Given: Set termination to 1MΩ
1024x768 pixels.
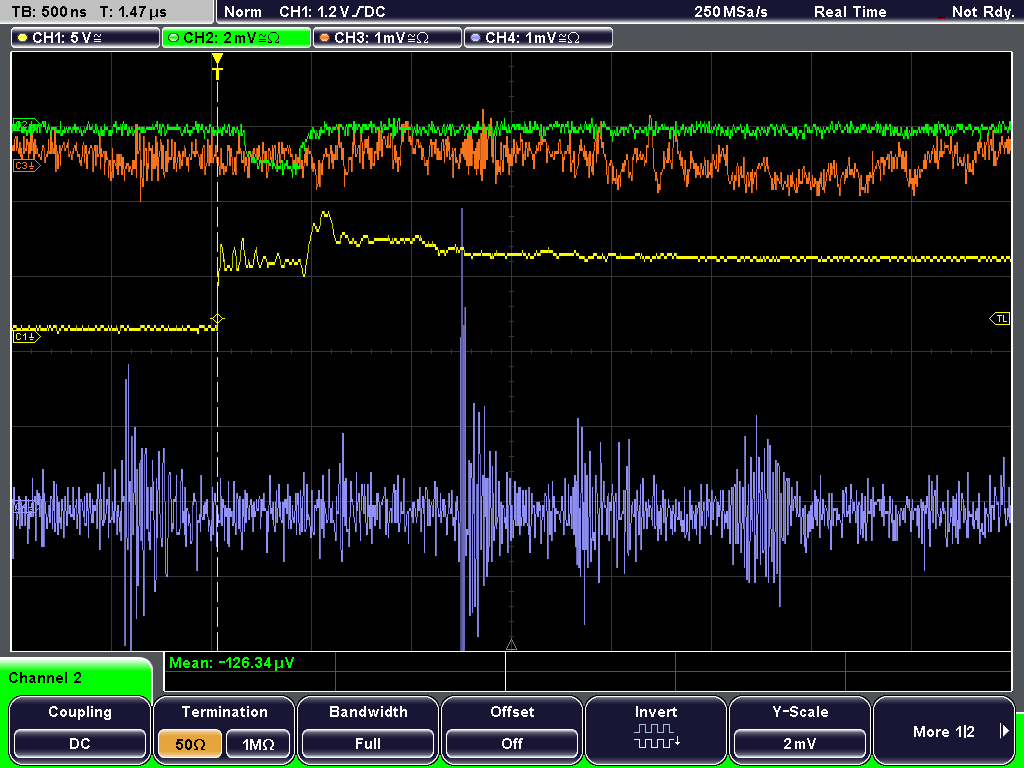Looking at the screenshot, I should coord(258,744).
